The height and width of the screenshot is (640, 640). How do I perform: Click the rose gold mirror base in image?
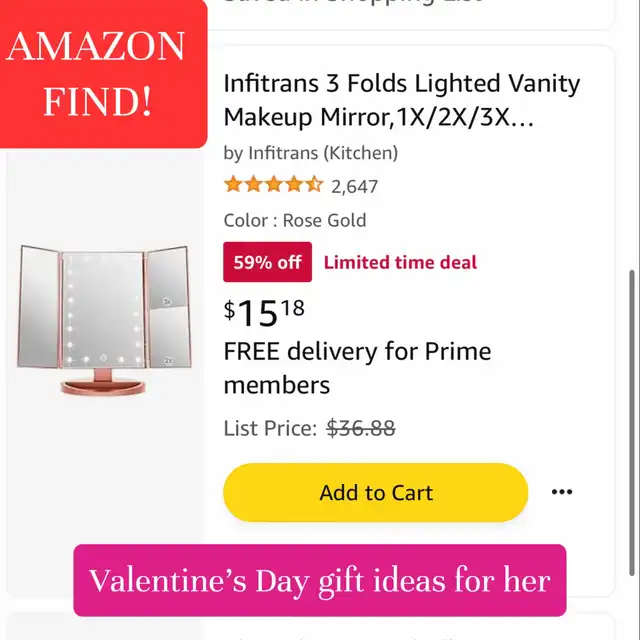[x=102, y=385]
